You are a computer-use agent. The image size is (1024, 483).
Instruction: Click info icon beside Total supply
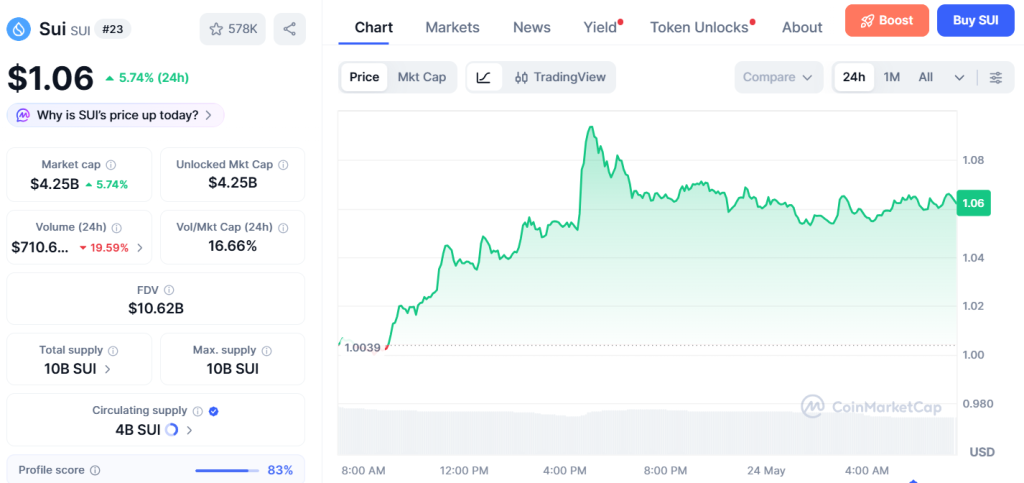click(112, 351)
